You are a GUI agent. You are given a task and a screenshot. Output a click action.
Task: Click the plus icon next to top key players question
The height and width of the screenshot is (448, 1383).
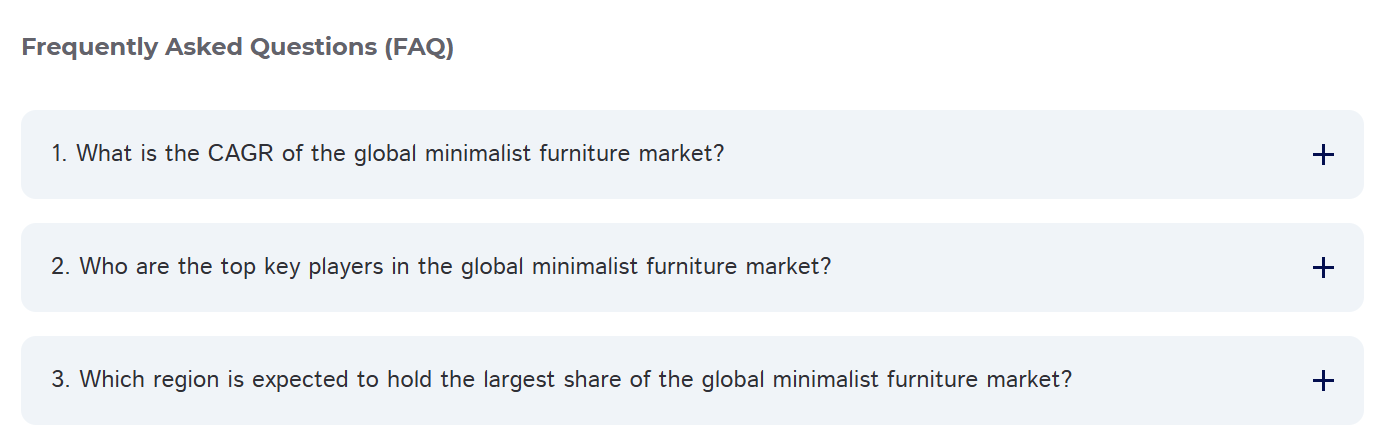pos(1322,268)
